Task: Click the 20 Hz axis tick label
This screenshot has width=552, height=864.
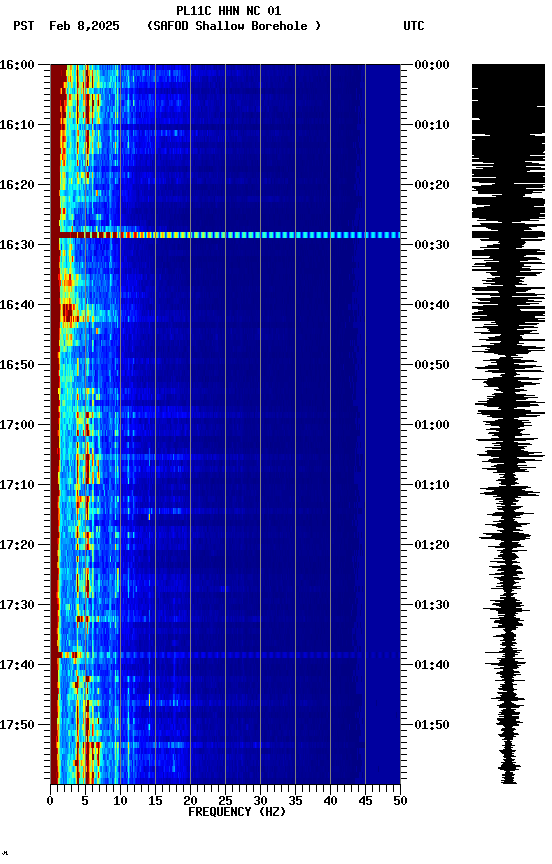Action: [x=190, y=802]
